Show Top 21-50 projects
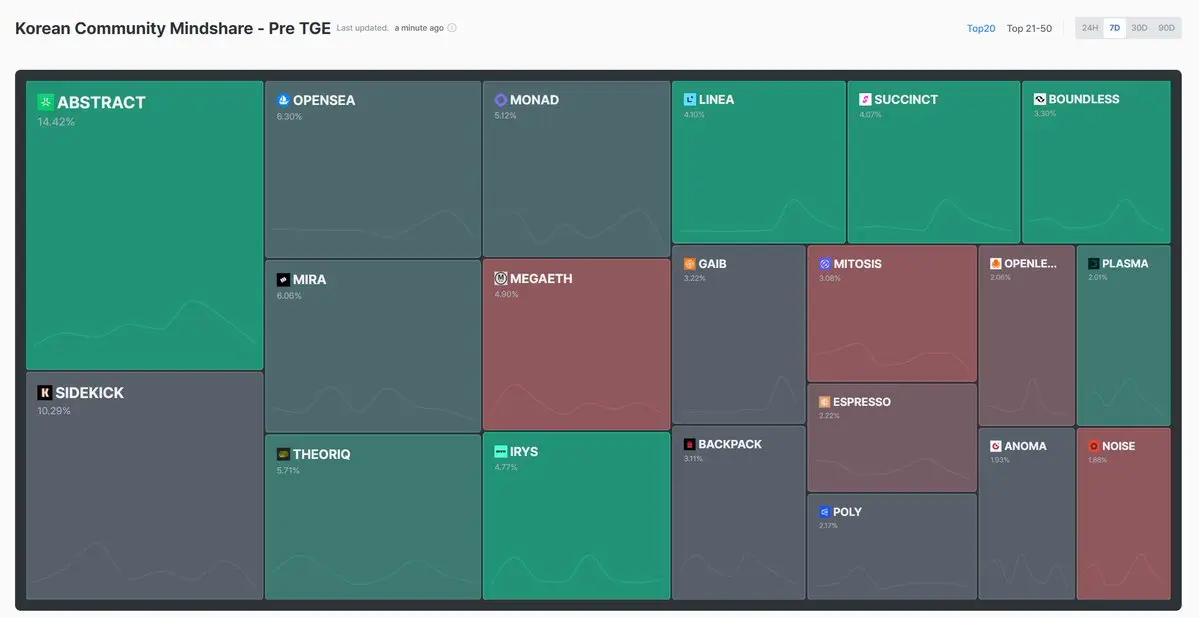 point(1029,28)
